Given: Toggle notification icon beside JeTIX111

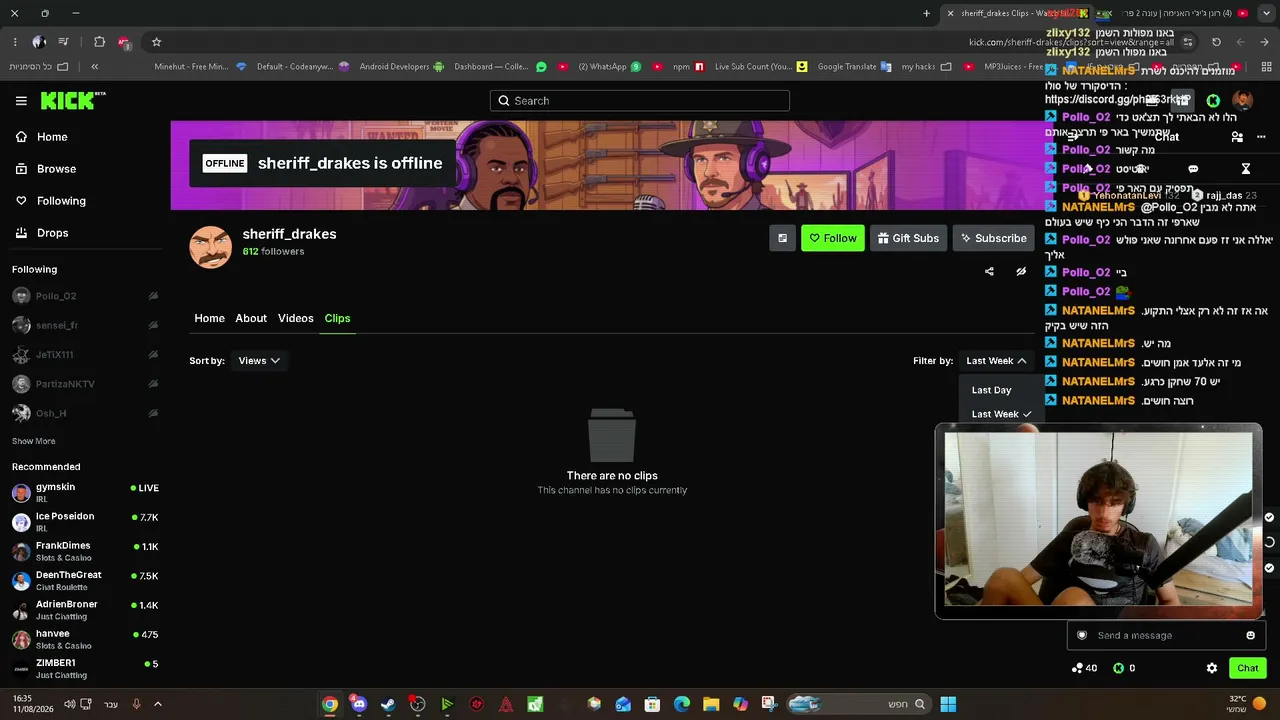Looking at the screenshot, I should [x=153, y=355].
